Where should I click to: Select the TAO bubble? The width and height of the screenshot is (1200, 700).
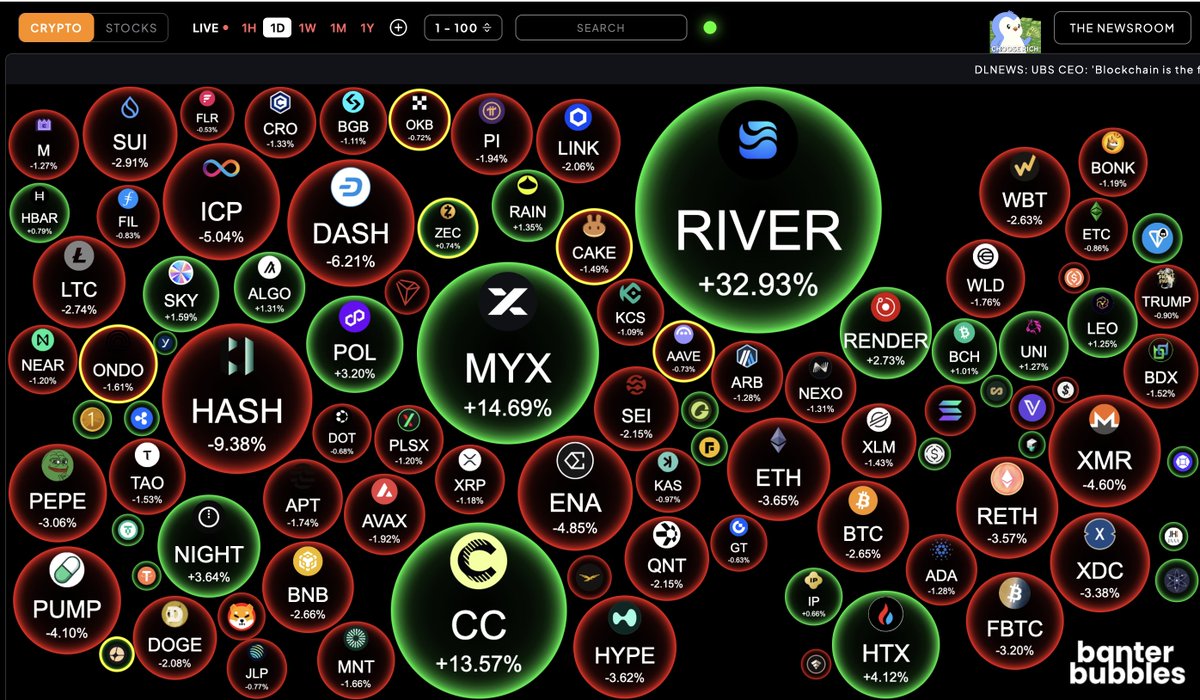tap(147, 477)
